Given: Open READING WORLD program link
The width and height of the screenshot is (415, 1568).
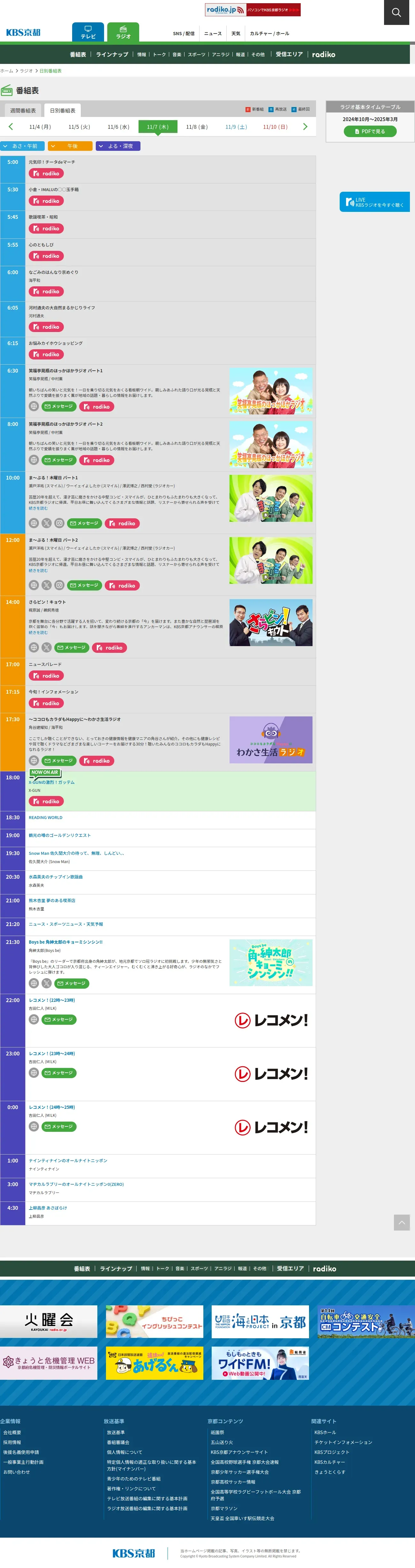Looking at the screenshot, I should [x=46, y=817].
